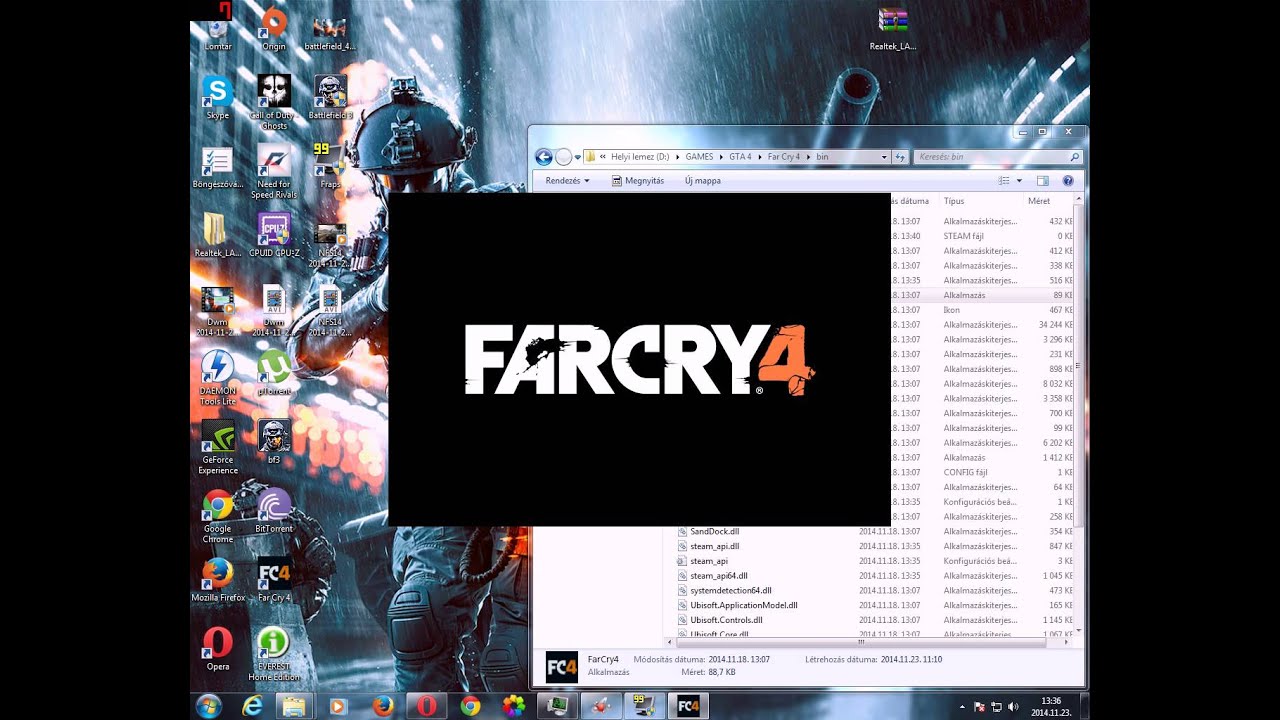The image size is (1280, 720).
Task: Click the network icon in system tray
Action: pos(996,707)
